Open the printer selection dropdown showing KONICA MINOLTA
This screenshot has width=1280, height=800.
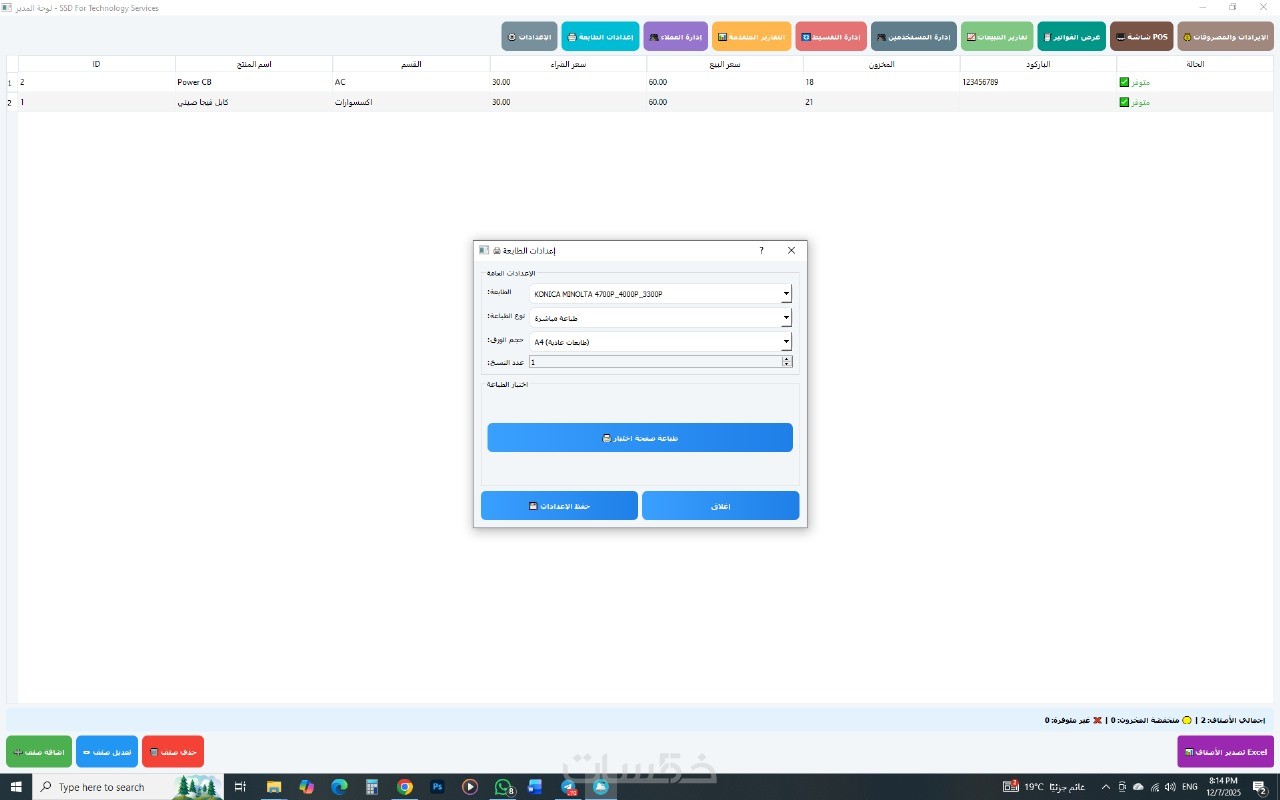click(660, 294)
